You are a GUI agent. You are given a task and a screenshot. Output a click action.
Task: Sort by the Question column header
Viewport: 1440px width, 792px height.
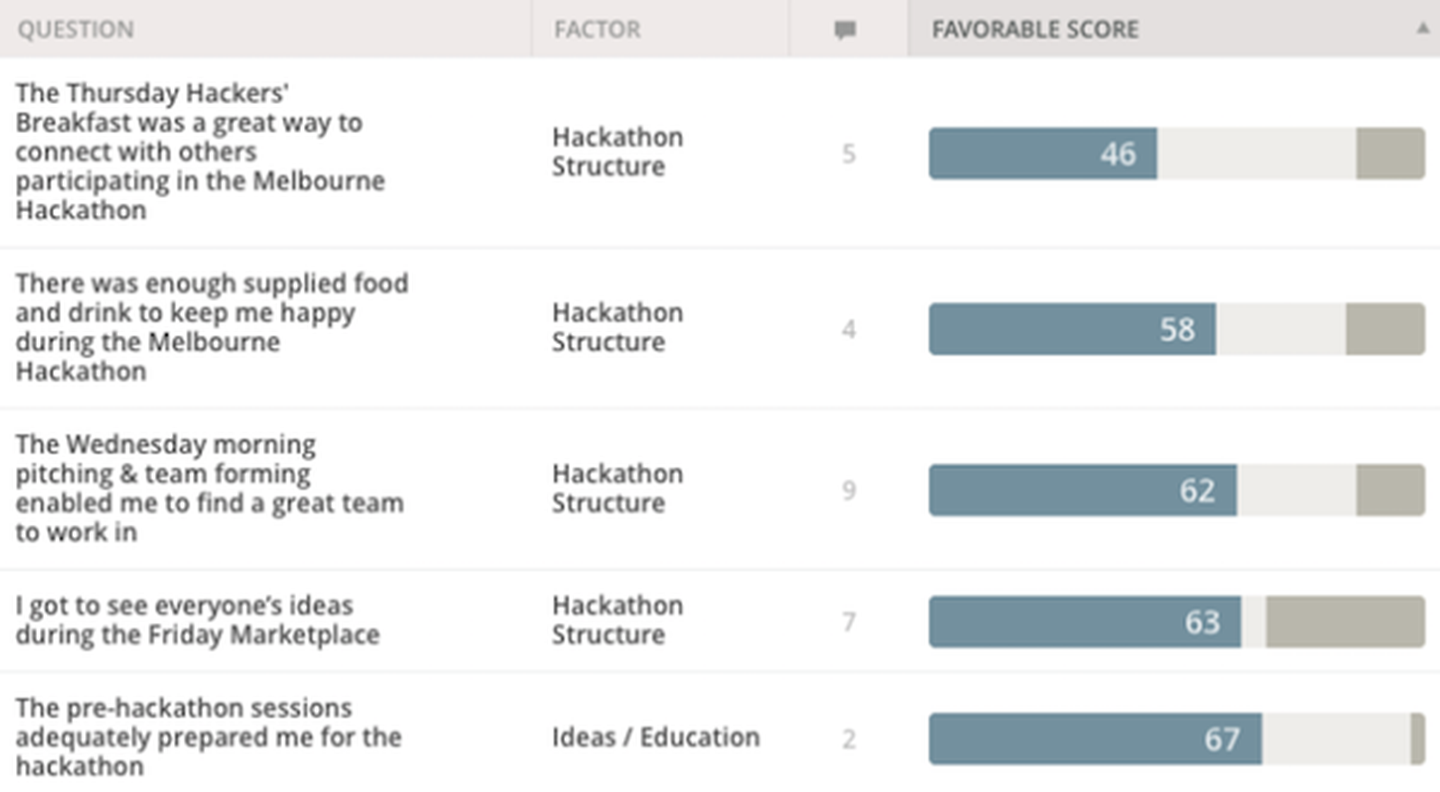pyautogui.click(x=75, y=30)
